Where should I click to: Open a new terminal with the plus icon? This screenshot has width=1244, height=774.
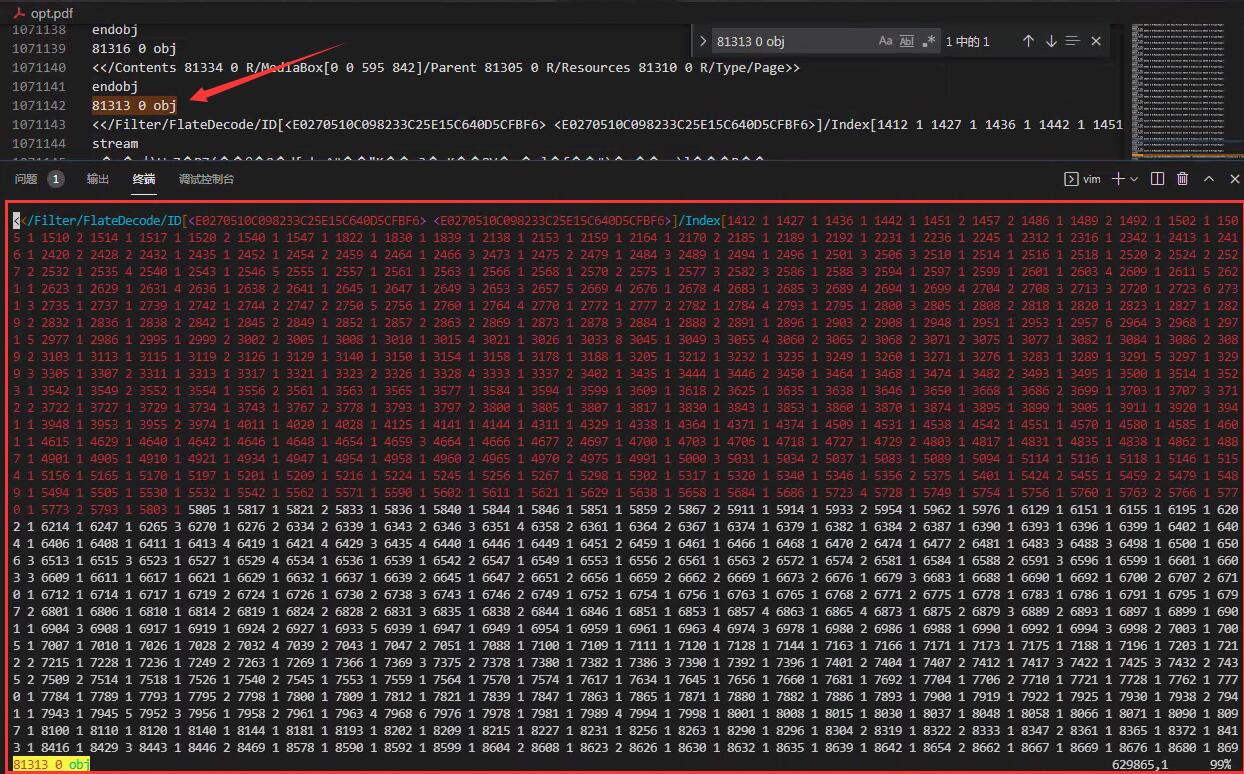[1116, 179]
